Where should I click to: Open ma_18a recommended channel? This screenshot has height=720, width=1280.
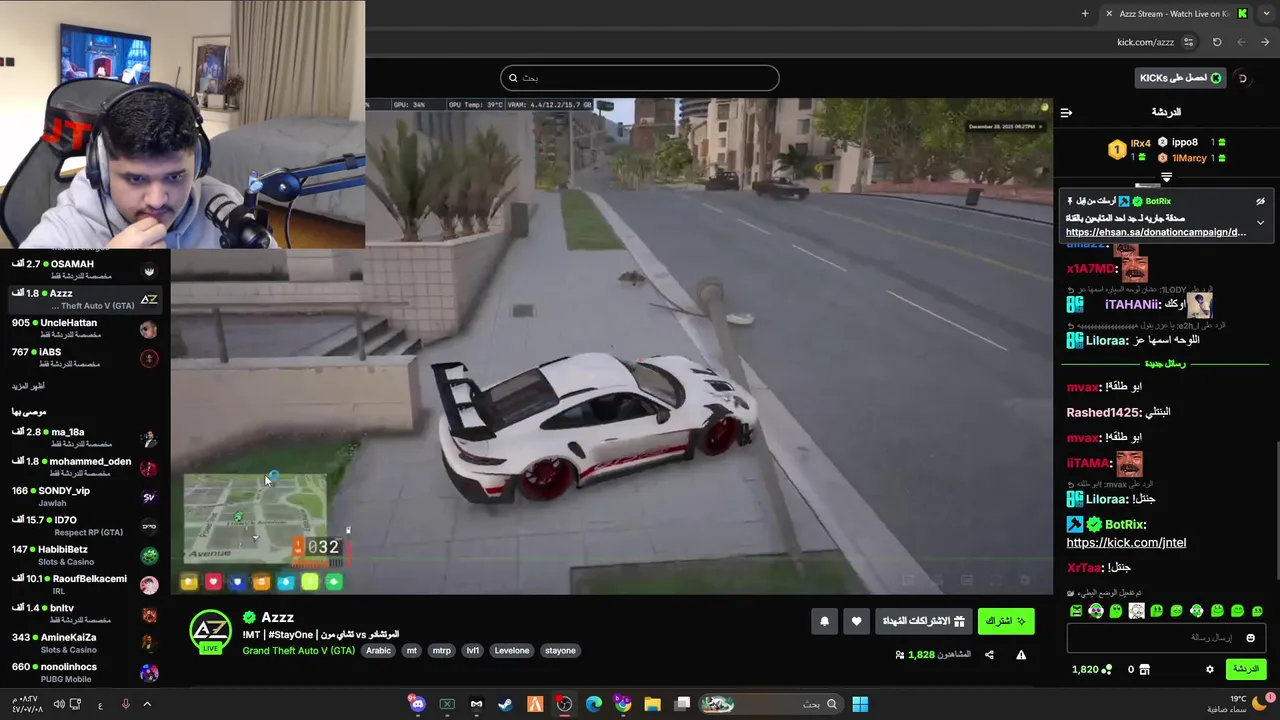click(x=85, y=437)
